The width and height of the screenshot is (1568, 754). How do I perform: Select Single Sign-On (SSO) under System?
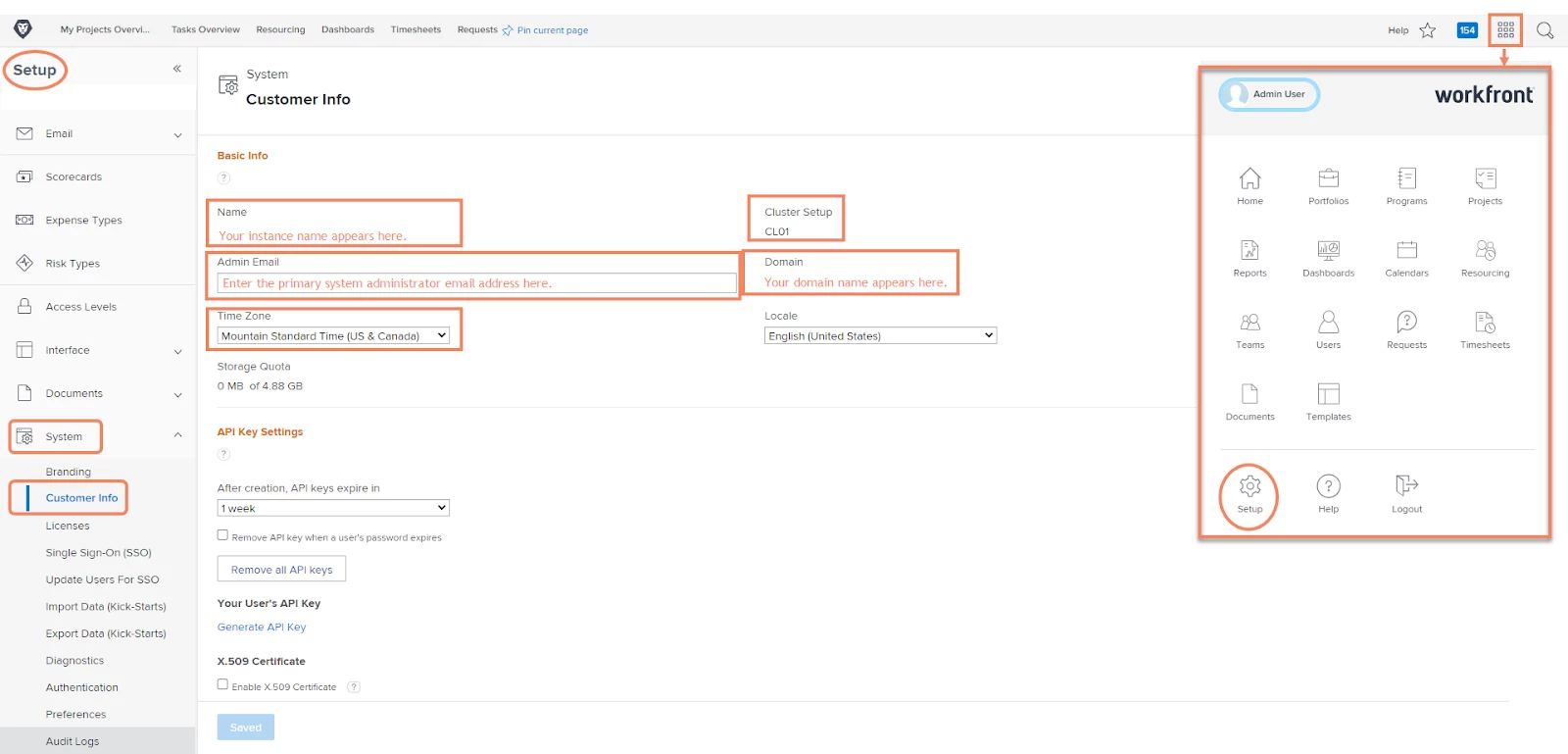pos(98,553)
